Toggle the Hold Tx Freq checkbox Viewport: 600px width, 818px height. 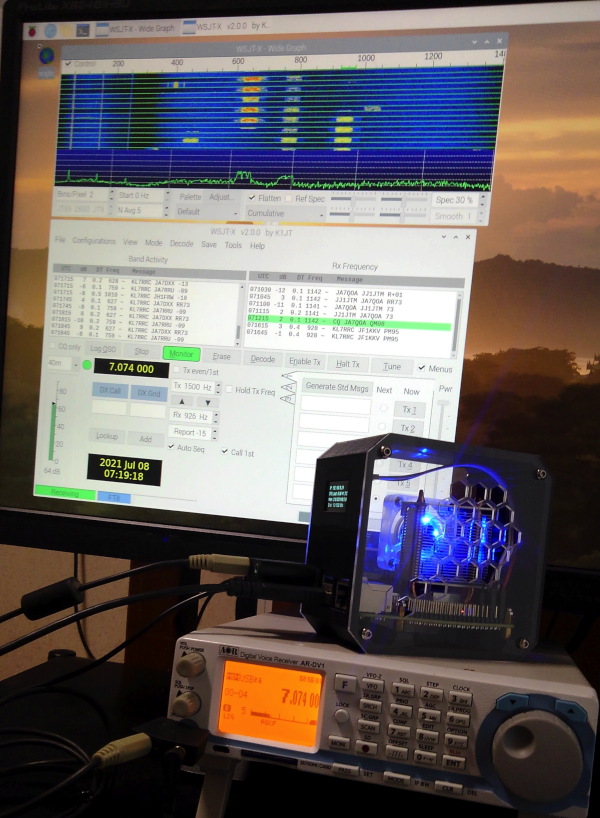pyautogui.click(x=229, y=390)
